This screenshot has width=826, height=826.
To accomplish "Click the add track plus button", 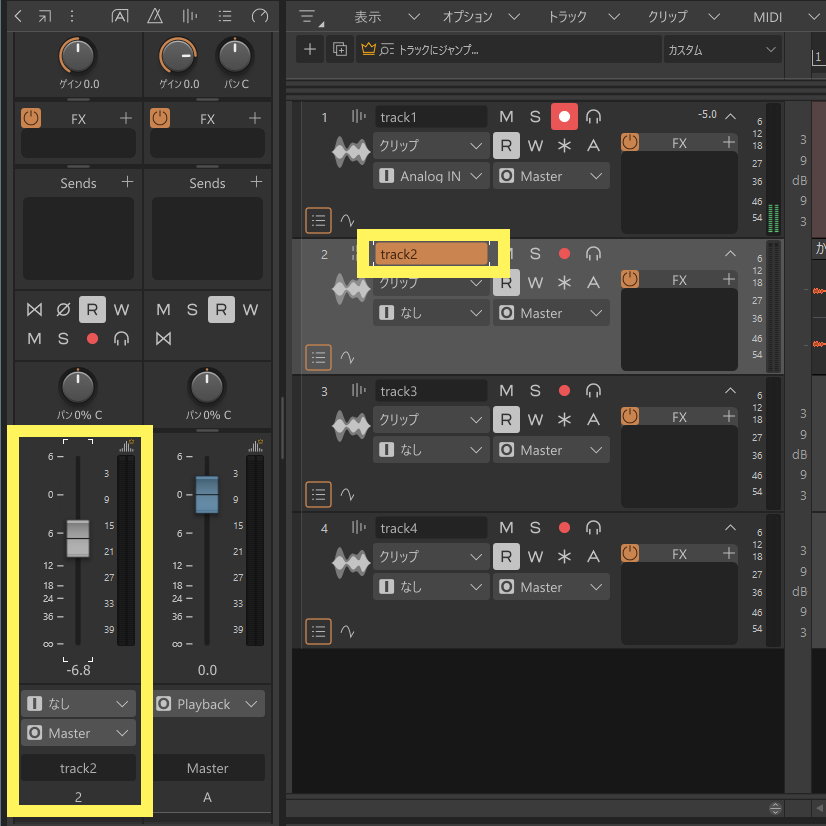I will (x=310, y=50).
